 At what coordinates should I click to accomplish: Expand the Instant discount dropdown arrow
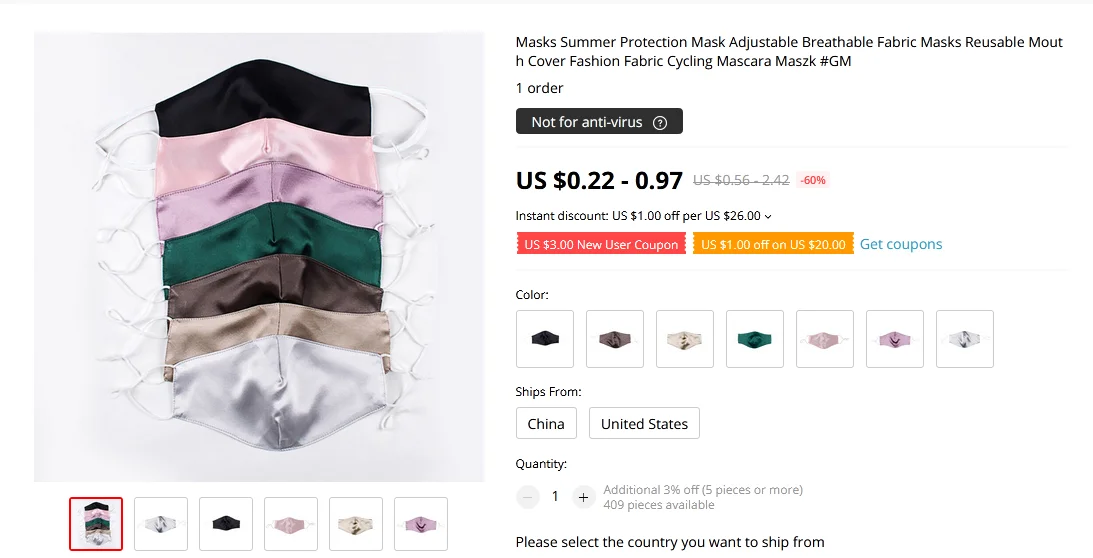tap(768, 216)
